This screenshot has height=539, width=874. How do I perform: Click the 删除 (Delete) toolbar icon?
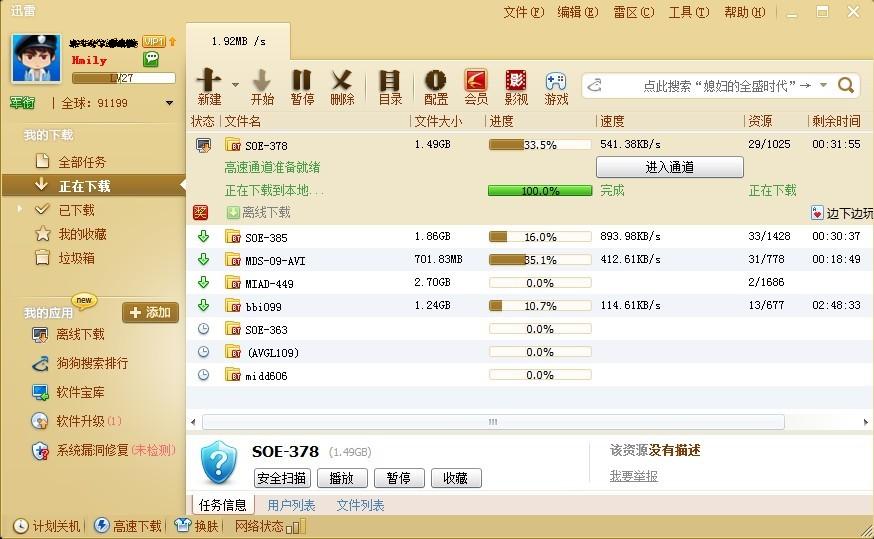tap(342, 87)
